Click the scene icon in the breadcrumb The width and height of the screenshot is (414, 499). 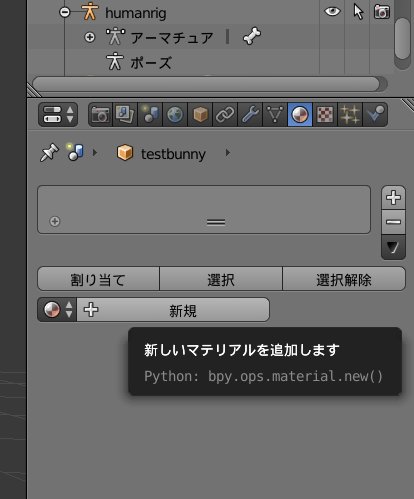point(75,153)
